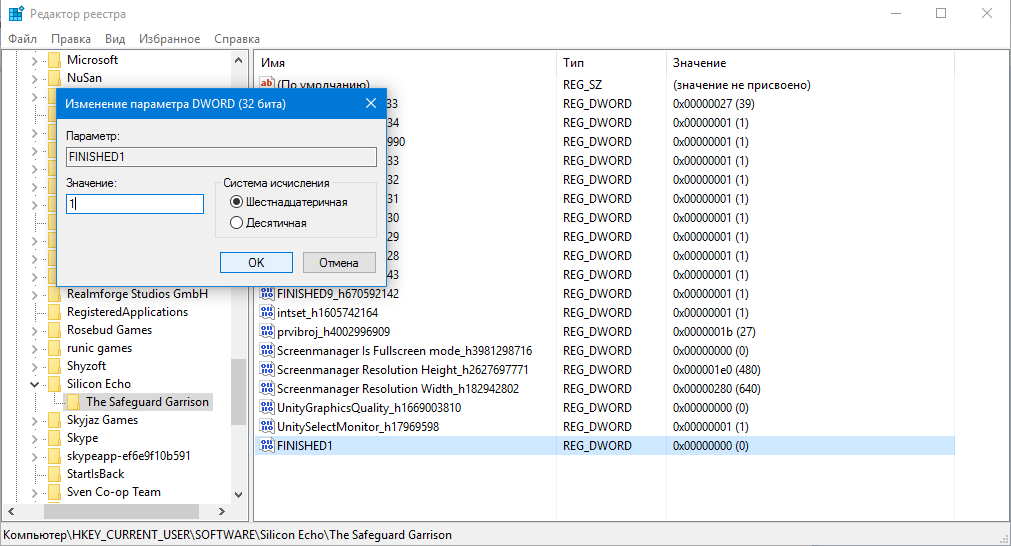Image resolution: width=1011 pixels, height=546 pixels.
Task: Expand the Sven Co-op Team node
Action: tap(35, 493)
